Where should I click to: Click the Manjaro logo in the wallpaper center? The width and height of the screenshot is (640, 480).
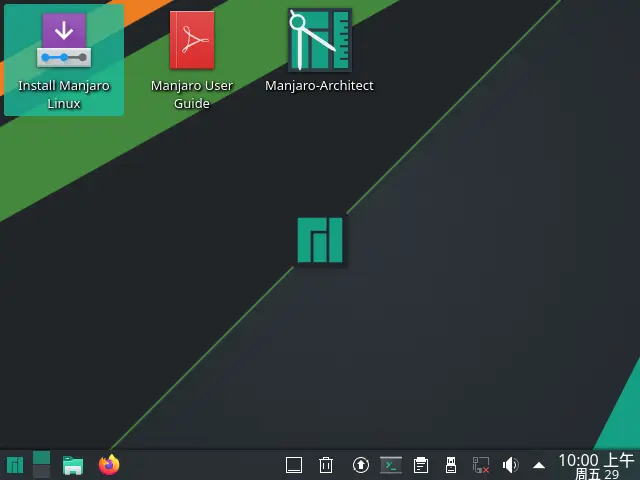[x=320, y=240]
